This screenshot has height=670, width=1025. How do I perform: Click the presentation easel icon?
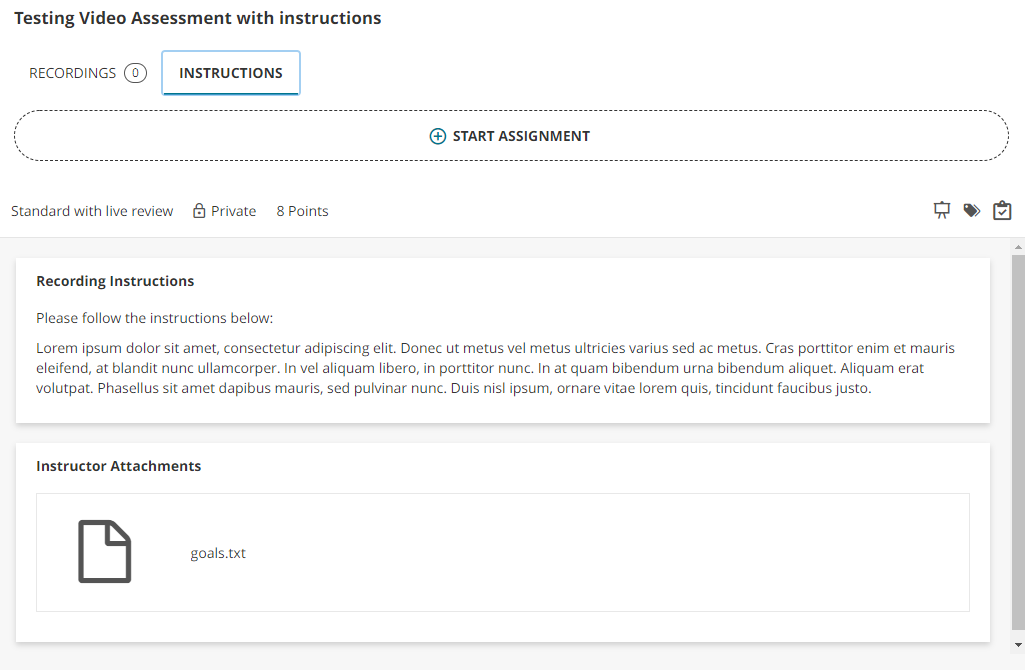click(941, 210)
